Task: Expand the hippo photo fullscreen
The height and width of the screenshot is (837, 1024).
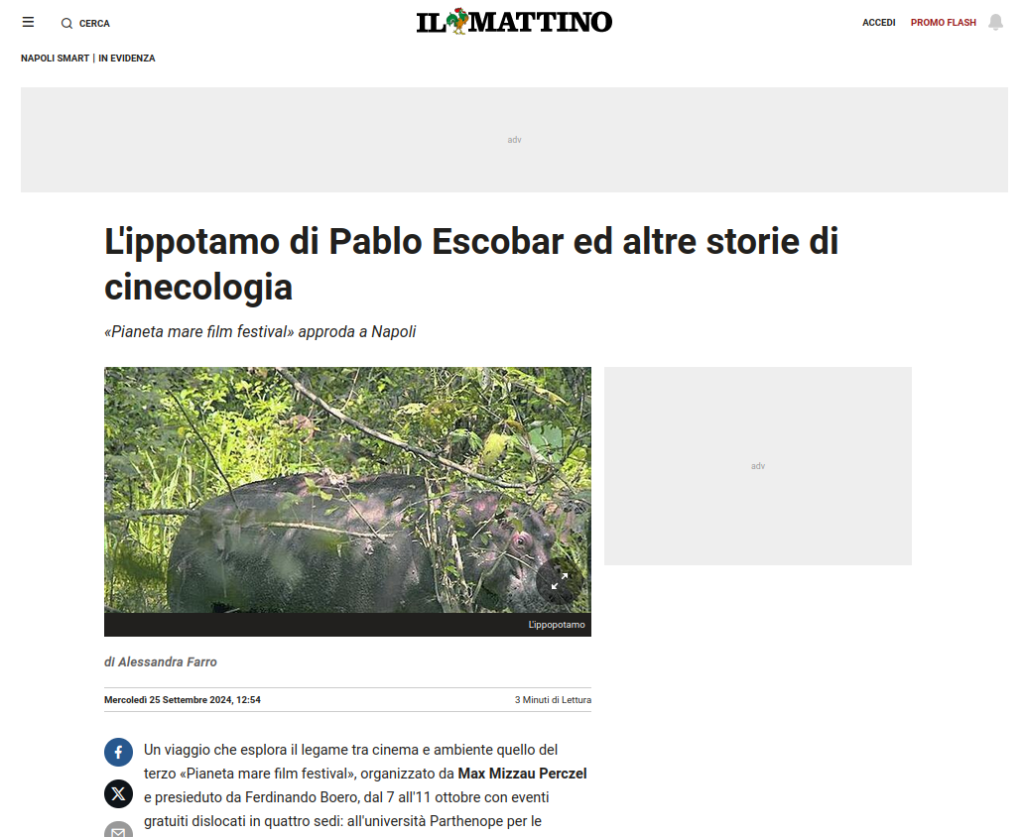Action: (x=559, y=580)
